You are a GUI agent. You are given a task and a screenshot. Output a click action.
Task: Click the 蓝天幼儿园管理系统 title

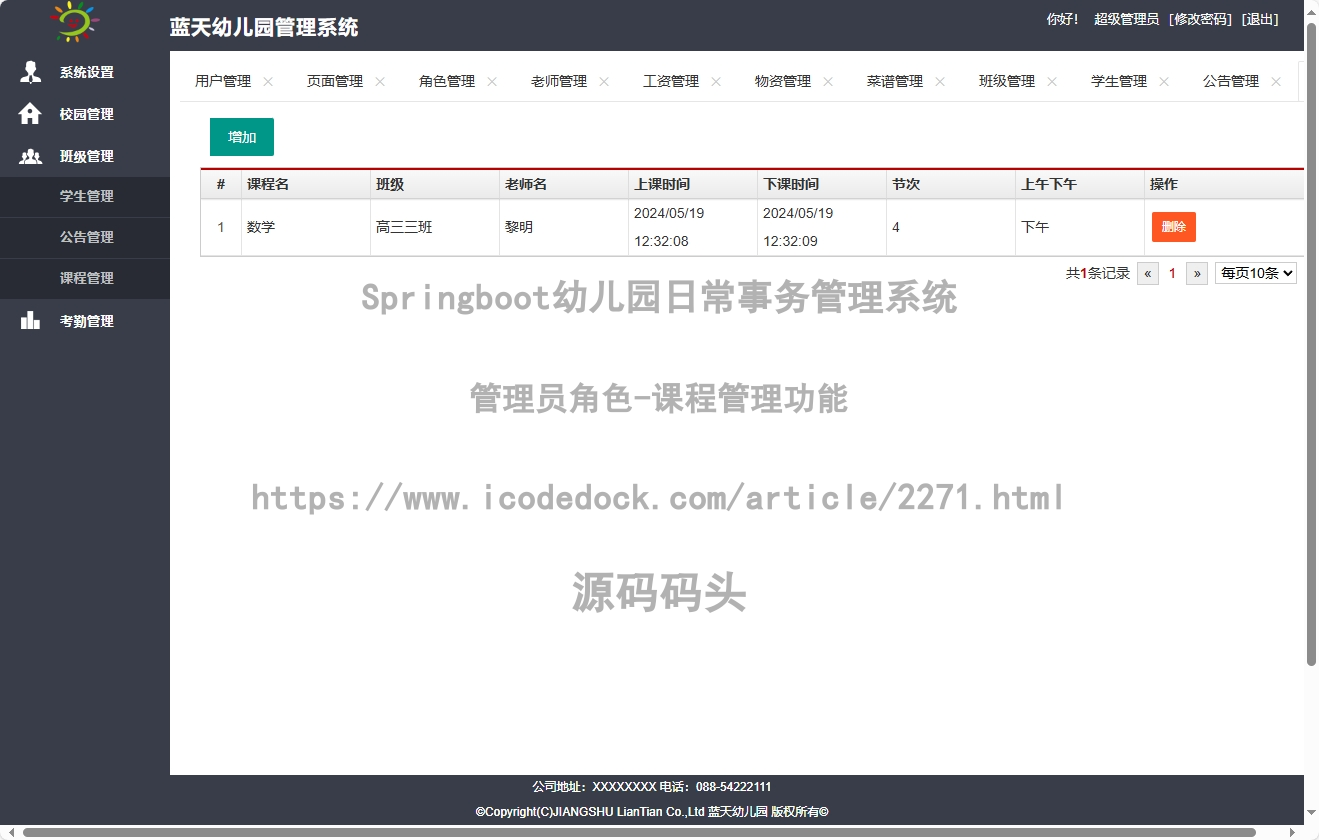point(264,27)
